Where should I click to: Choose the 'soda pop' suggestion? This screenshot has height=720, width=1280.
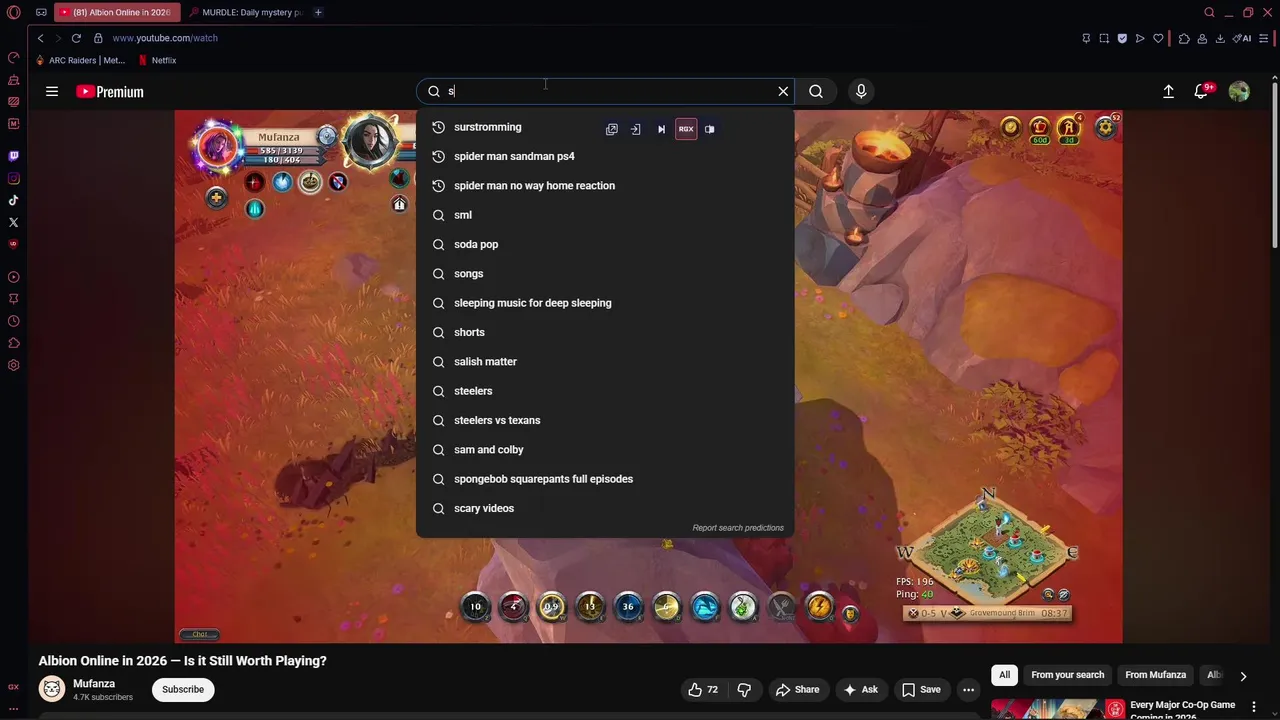click(605, 244)
